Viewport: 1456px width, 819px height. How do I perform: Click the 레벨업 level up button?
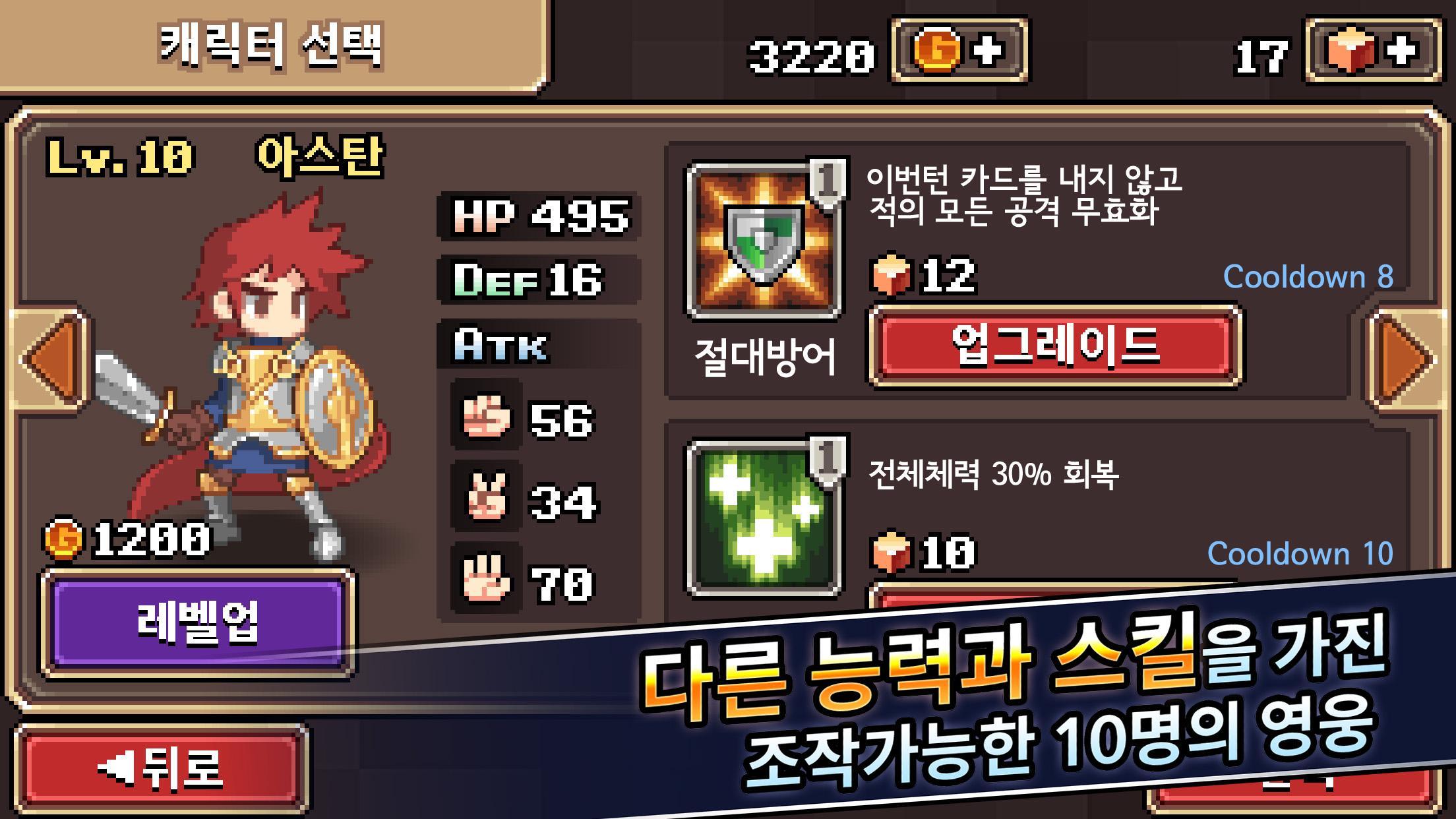pyautogui.click(x=198, y=623)
